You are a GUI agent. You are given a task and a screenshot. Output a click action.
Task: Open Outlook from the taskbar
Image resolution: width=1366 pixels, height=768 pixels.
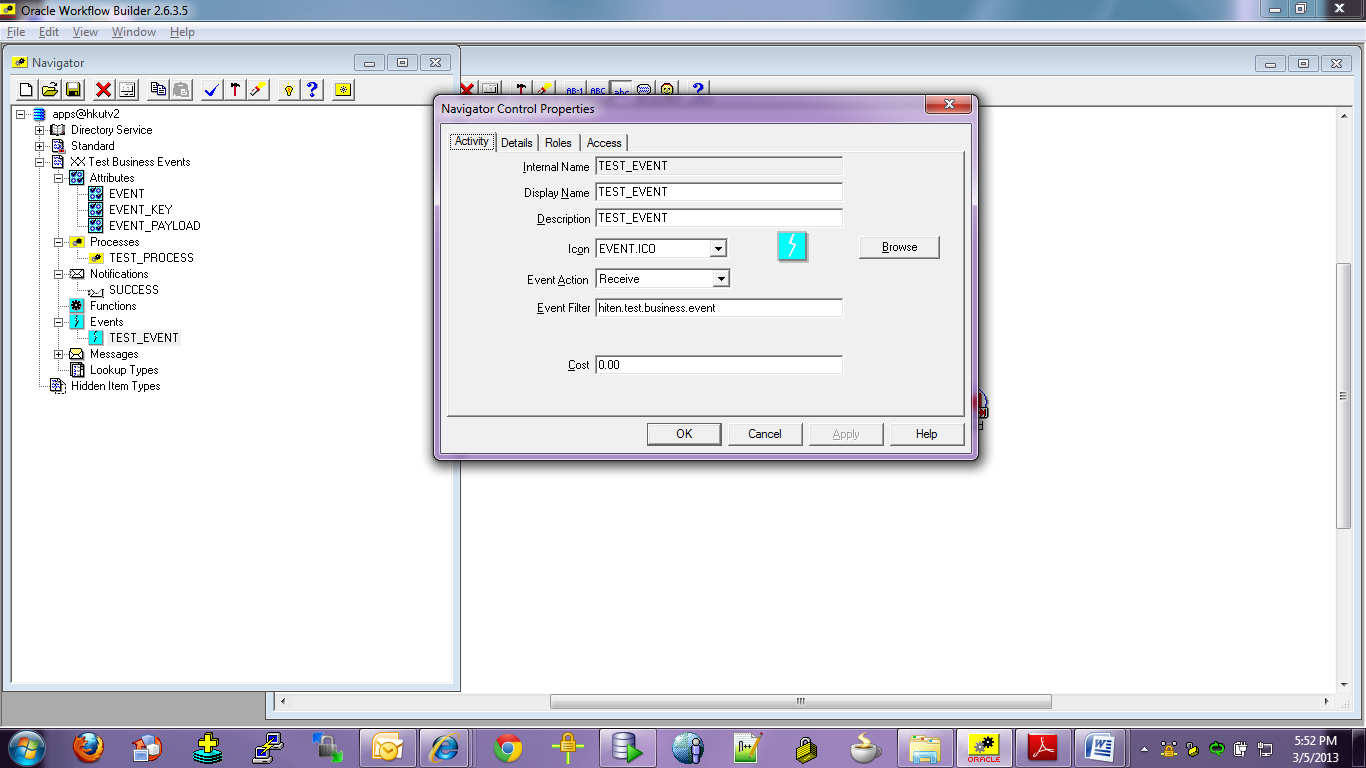(x=387, y=748)
